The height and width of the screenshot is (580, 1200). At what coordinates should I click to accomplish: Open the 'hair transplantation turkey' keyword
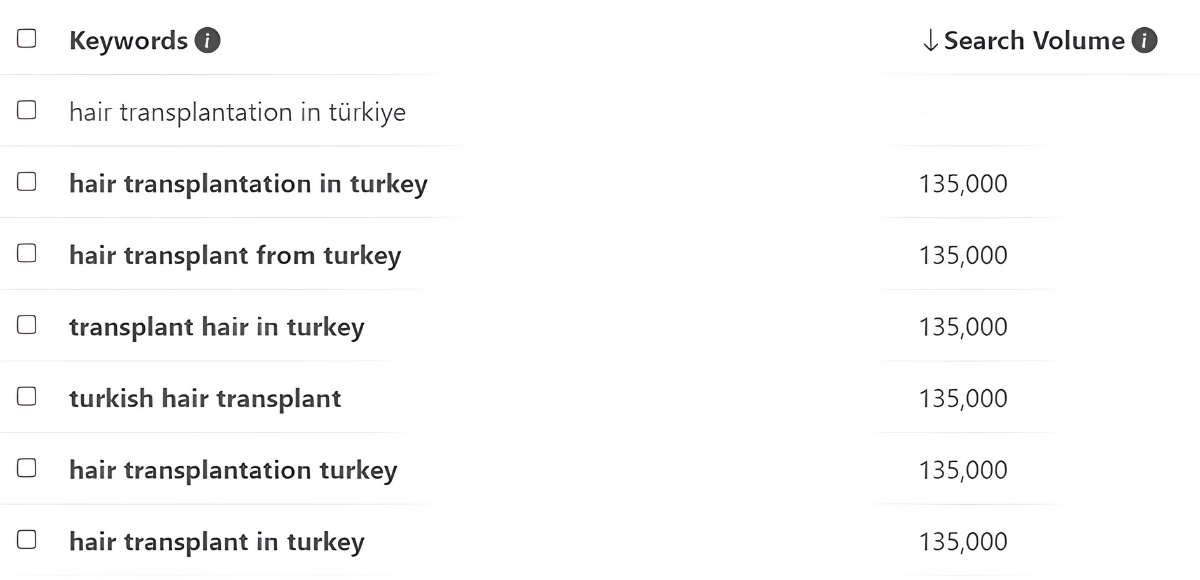[233, 470]
